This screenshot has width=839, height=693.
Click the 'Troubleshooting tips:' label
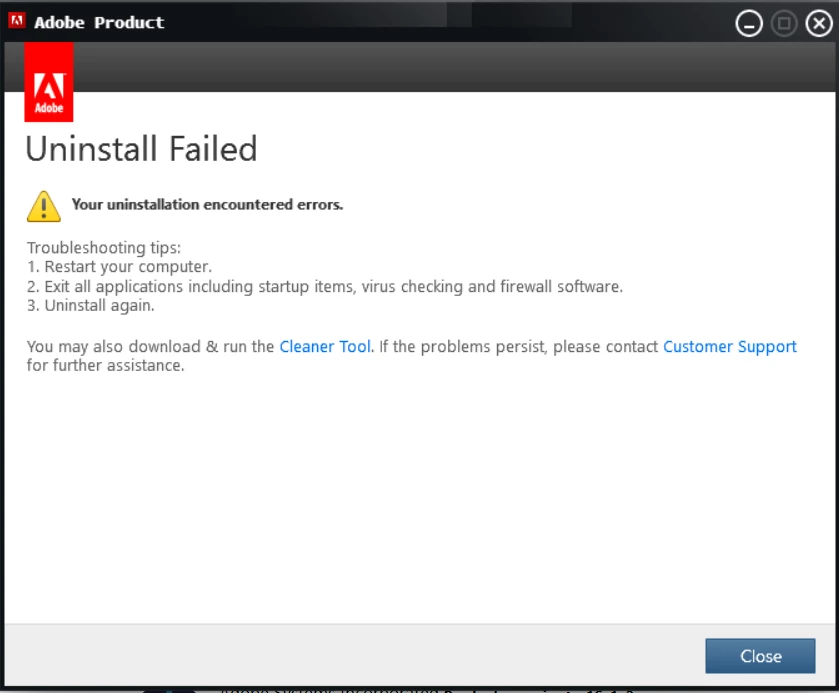point(104,248)
